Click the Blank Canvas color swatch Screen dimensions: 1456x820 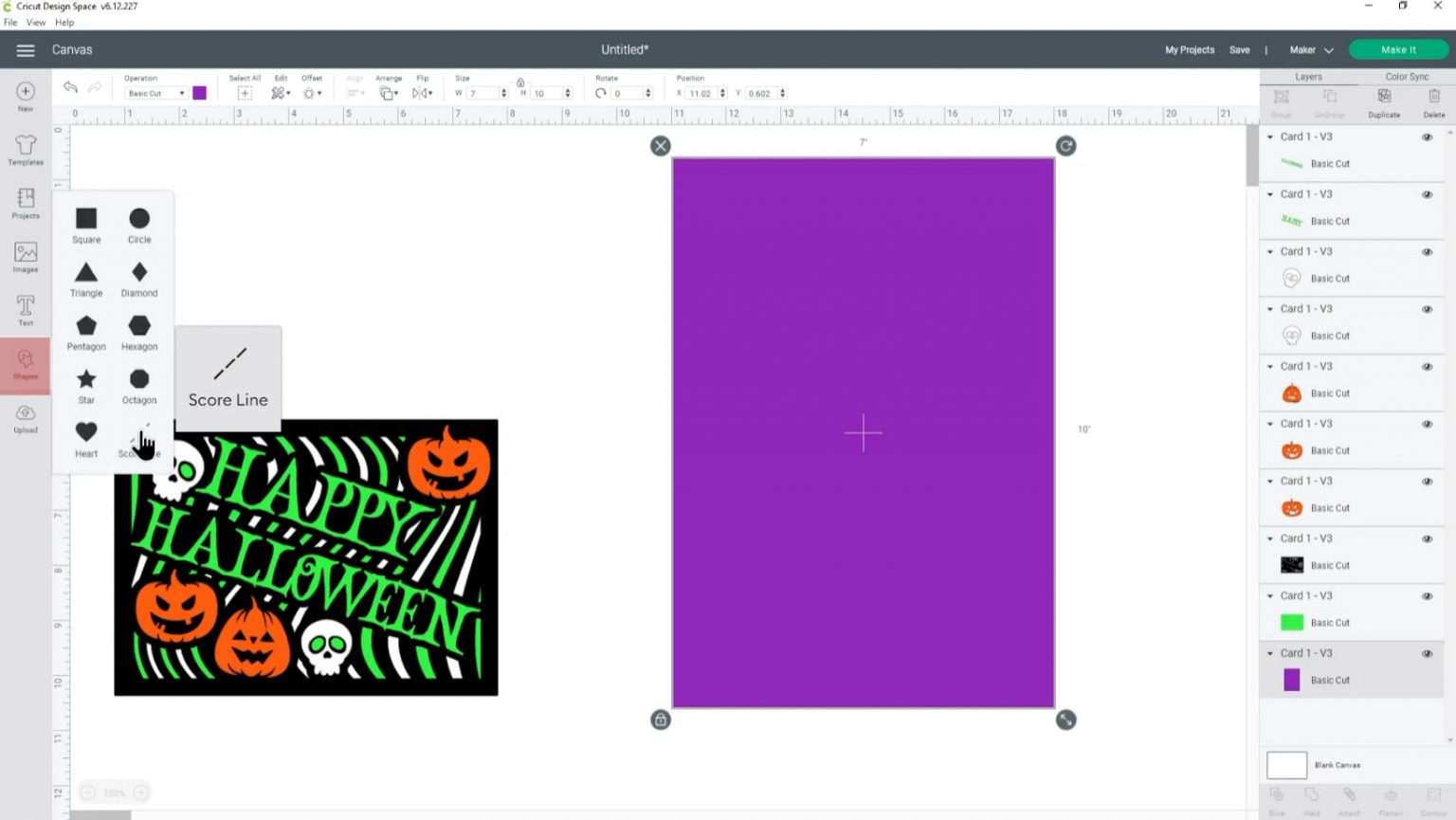tap(1286, 765)
